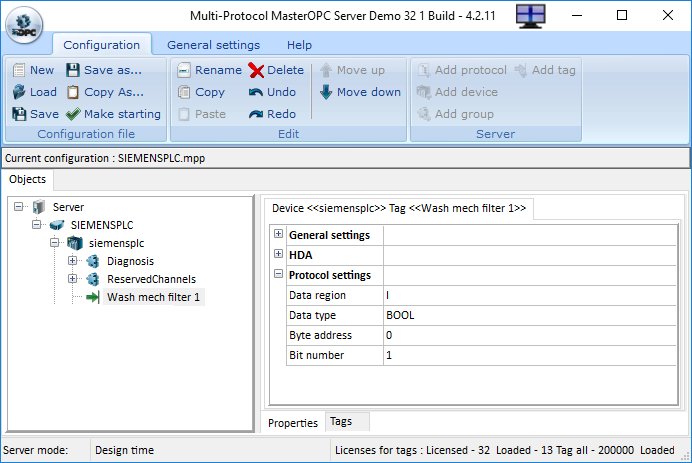The height and width of the screenshot is (463, 692).
Task: Select the Device siemensplc Tag tab header
Action: coord(399,208)
